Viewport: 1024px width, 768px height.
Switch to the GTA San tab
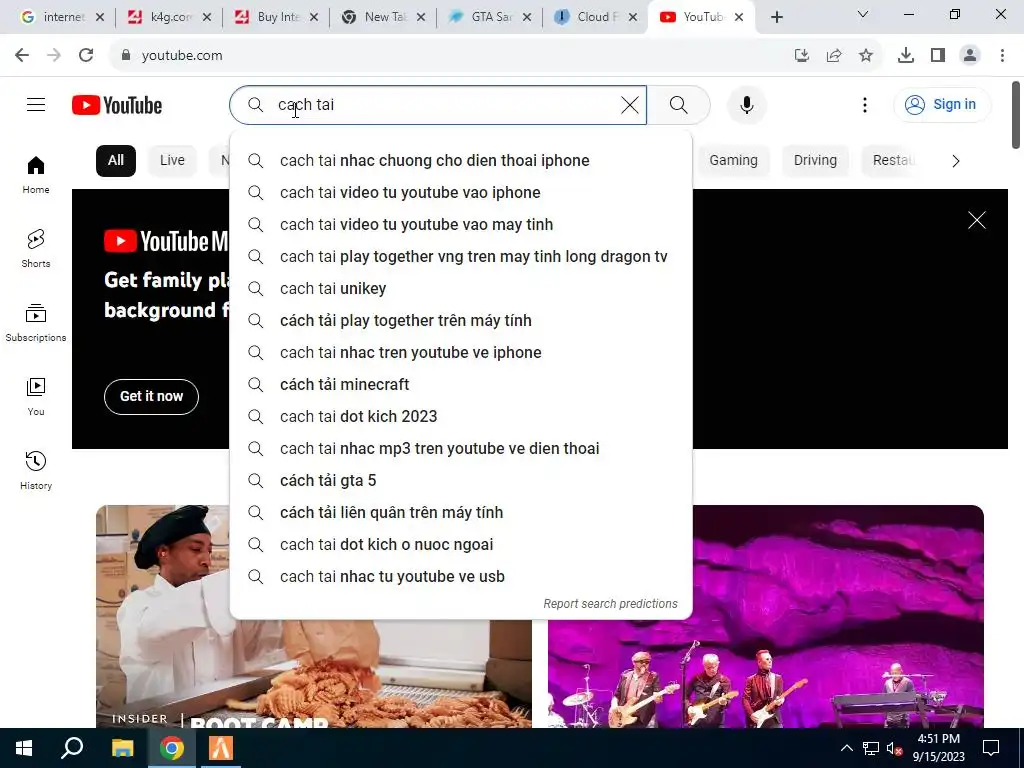tap(490, 17)
